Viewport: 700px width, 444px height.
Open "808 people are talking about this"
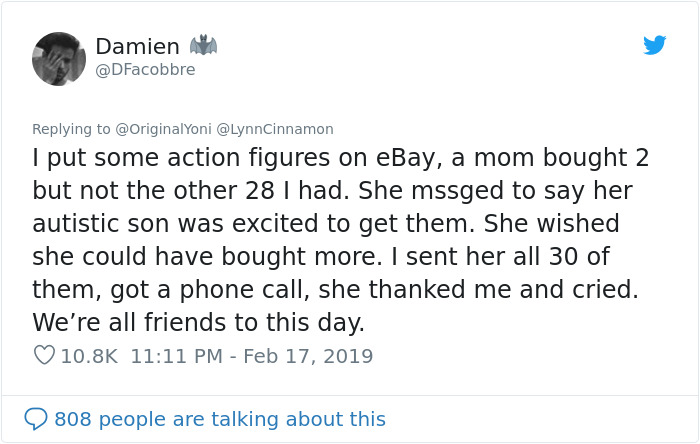tap(219, 419)
